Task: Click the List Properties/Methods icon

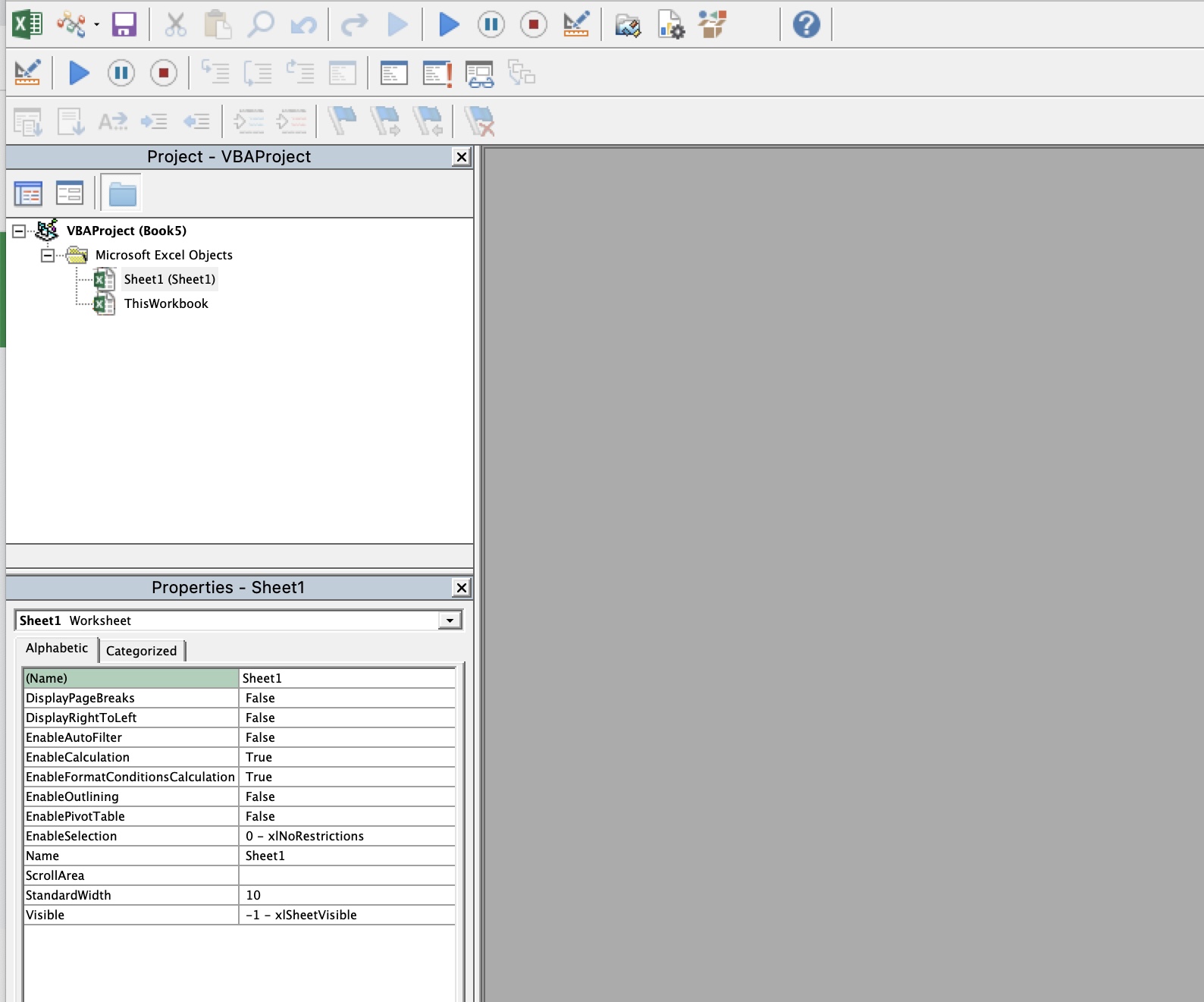Action: point(28,121)
